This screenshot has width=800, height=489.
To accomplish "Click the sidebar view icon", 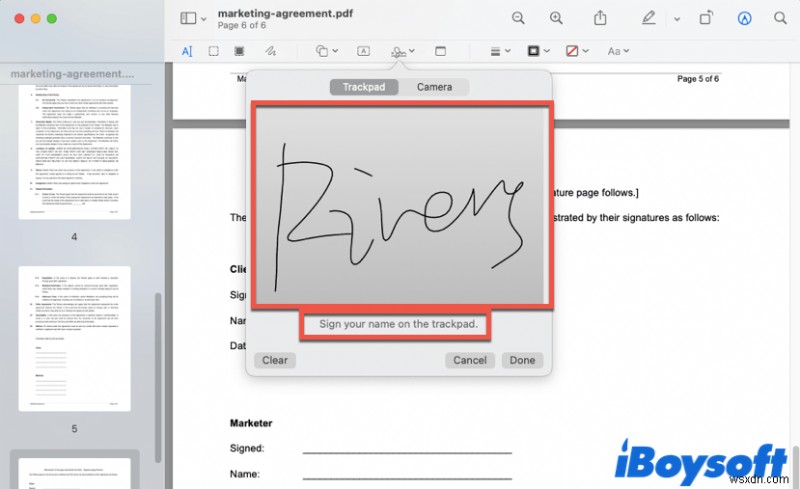I will click(188, 18).
